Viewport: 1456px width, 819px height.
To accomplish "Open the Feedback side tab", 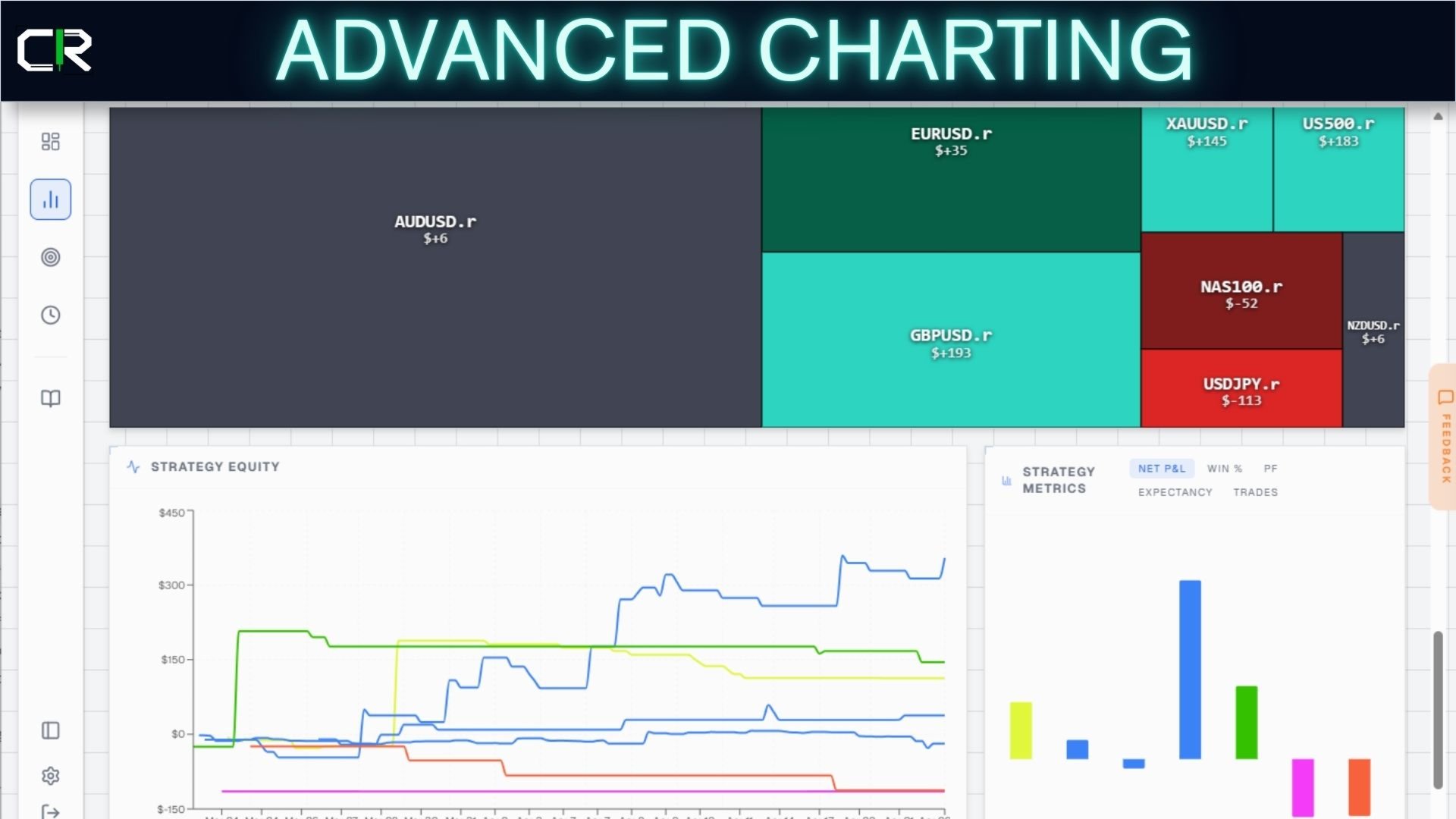I will pyautogui.click(x=1445, y=438).
